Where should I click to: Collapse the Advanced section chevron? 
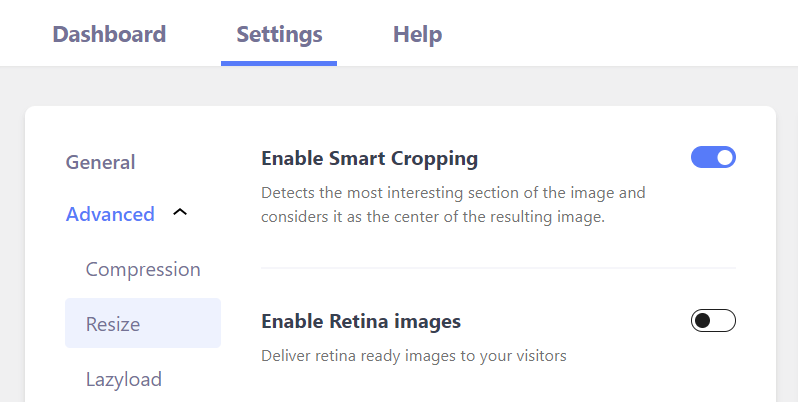pyautogui.click(x=180, y=213)
